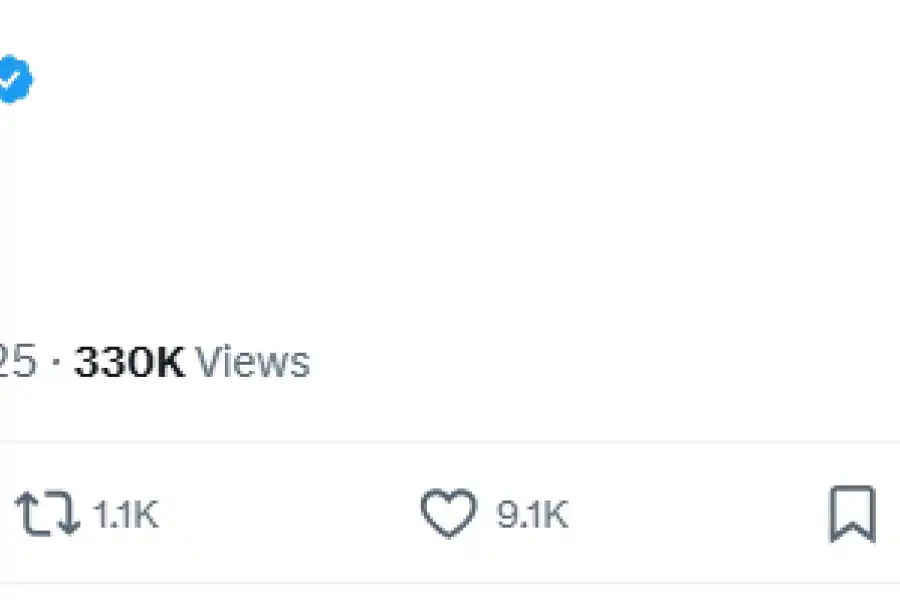Viewport: 900px width, 600px height.
Task: Click the 1.1K repost count
Action: click(126, 515)
